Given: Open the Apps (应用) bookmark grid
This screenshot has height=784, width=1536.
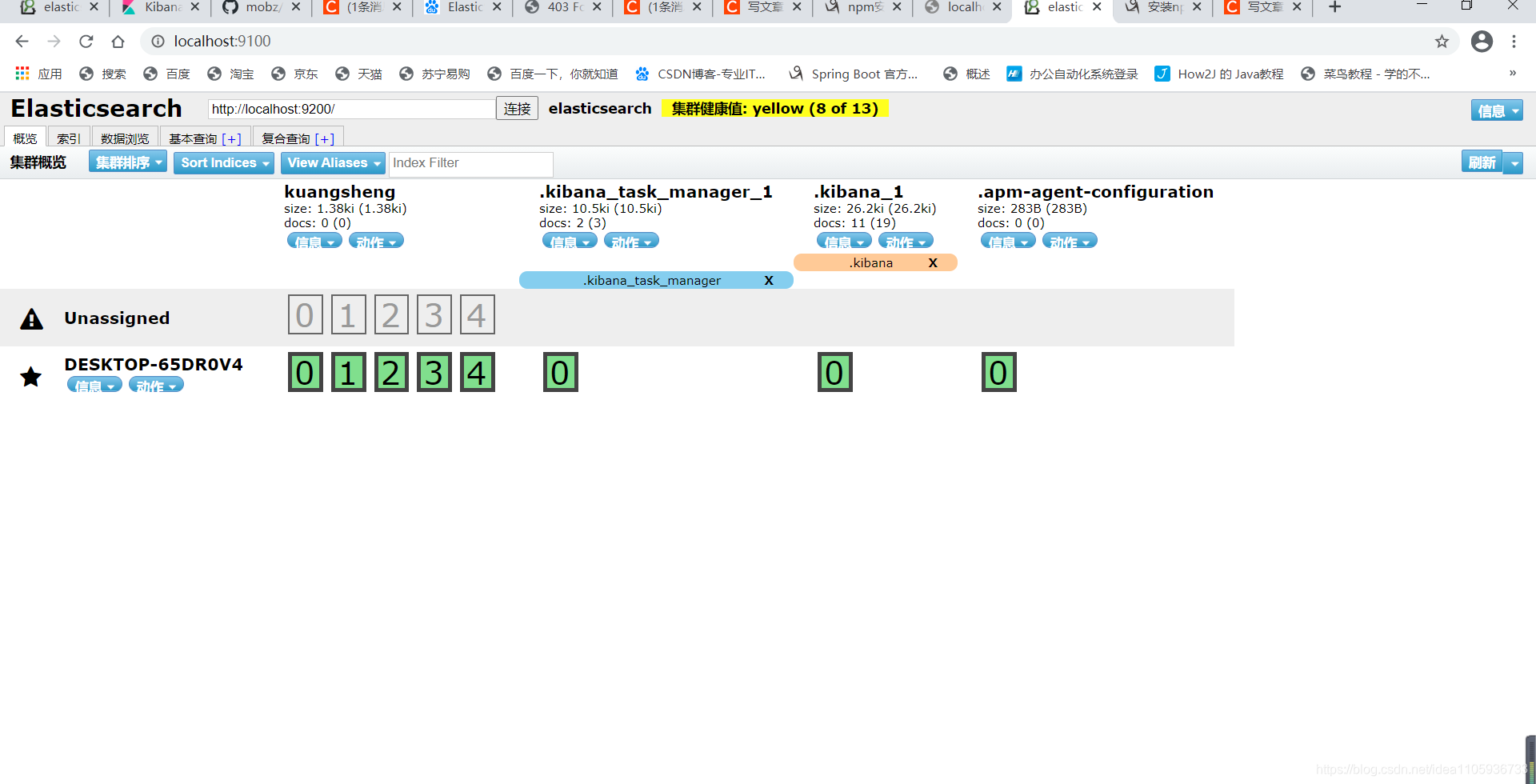Looking at the screenshot, I should (38, 74).
